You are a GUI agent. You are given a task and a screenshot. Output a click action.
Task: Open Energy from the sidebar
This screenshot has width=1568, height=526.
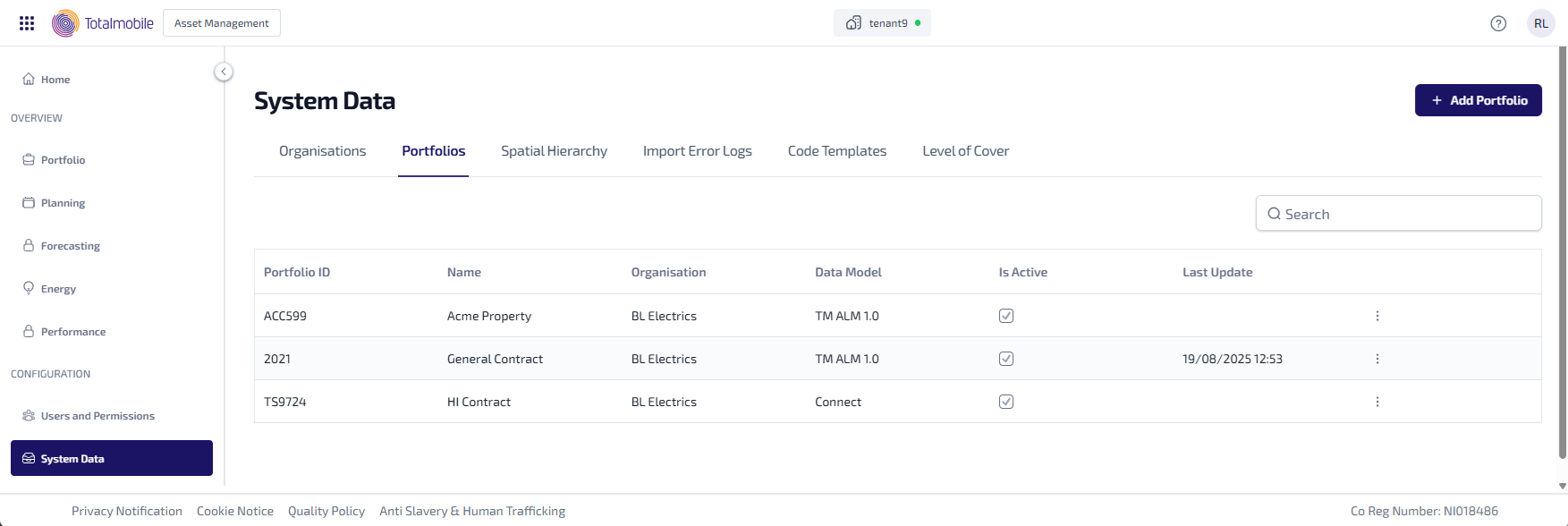[58, 289]
